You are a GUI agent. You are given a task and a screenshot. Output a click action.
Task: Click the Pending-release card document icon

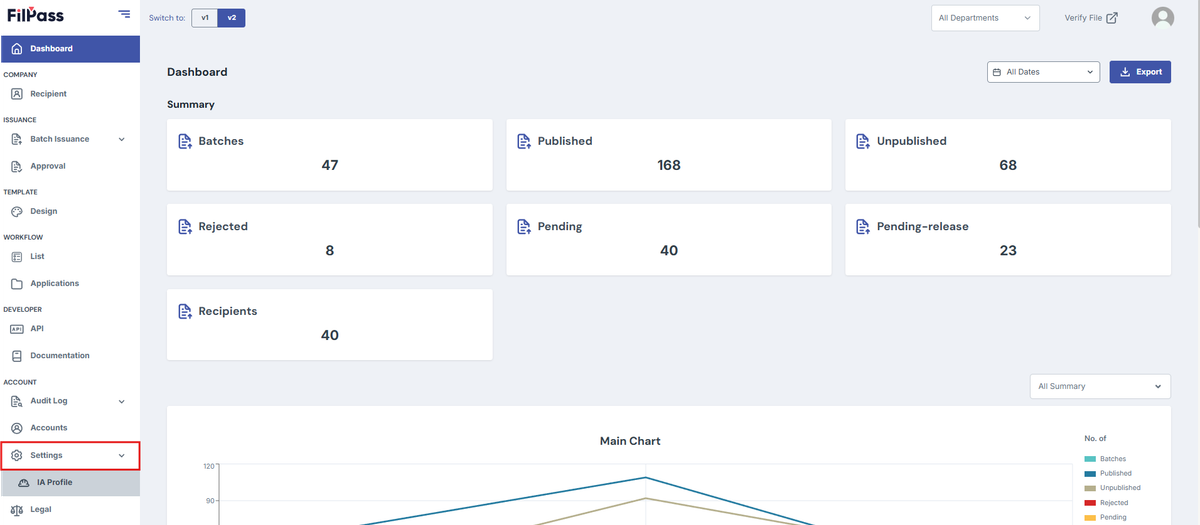click(863, 226)
